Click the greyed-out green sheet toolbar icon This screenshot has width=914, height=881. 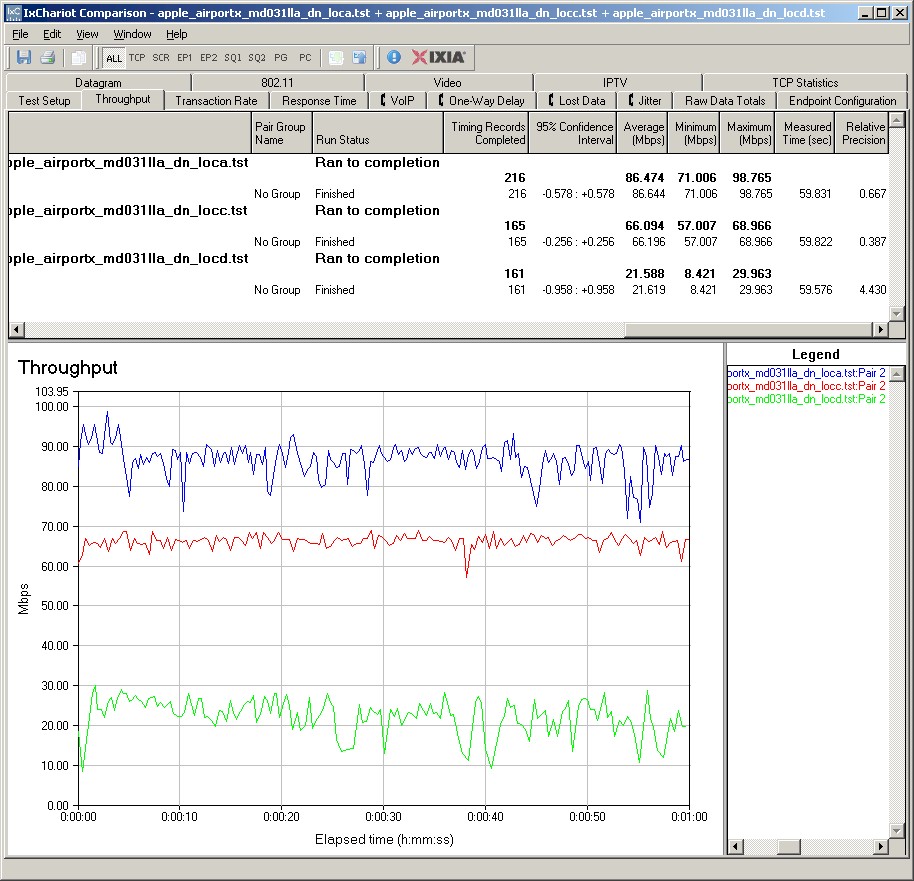click(336, 57)
